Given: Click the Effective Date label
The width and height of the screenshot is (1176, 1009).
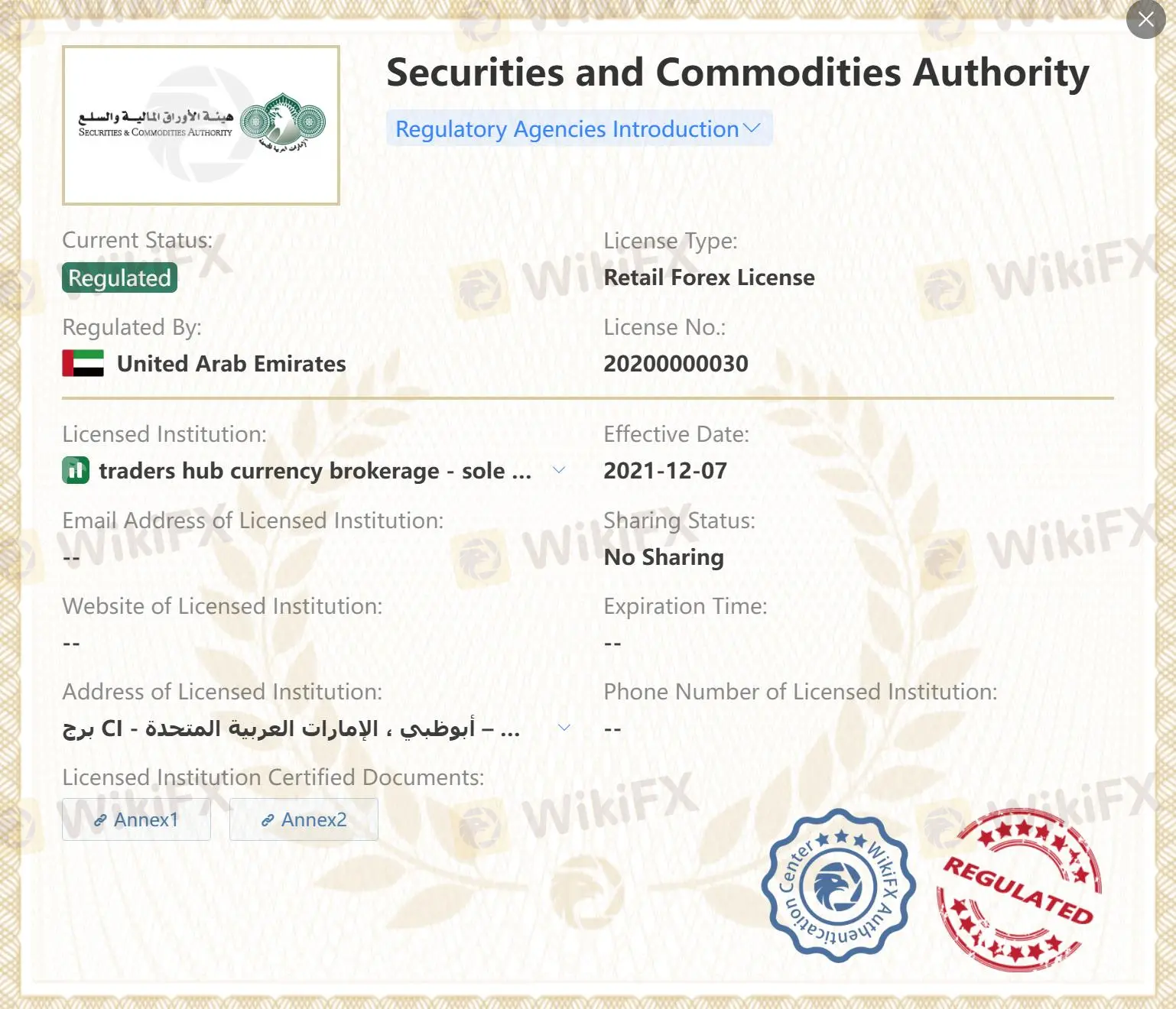Looking at the screenshot, I should (677, 434).
